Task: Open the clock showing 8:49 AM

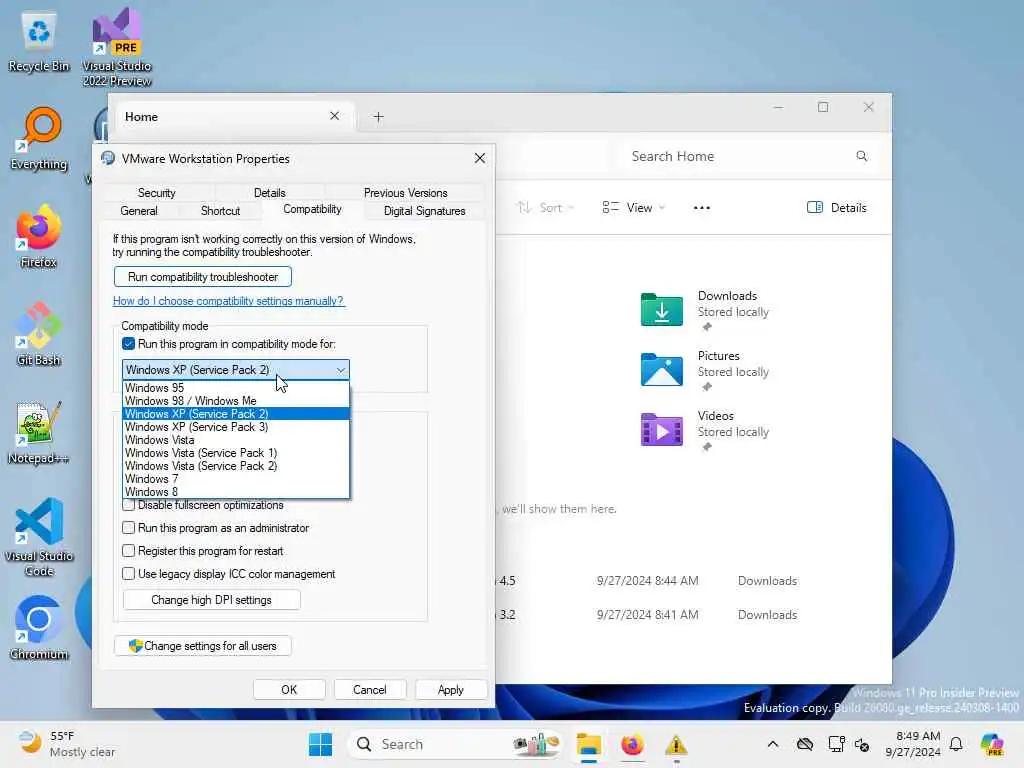Action: click(x=913, y=744)
